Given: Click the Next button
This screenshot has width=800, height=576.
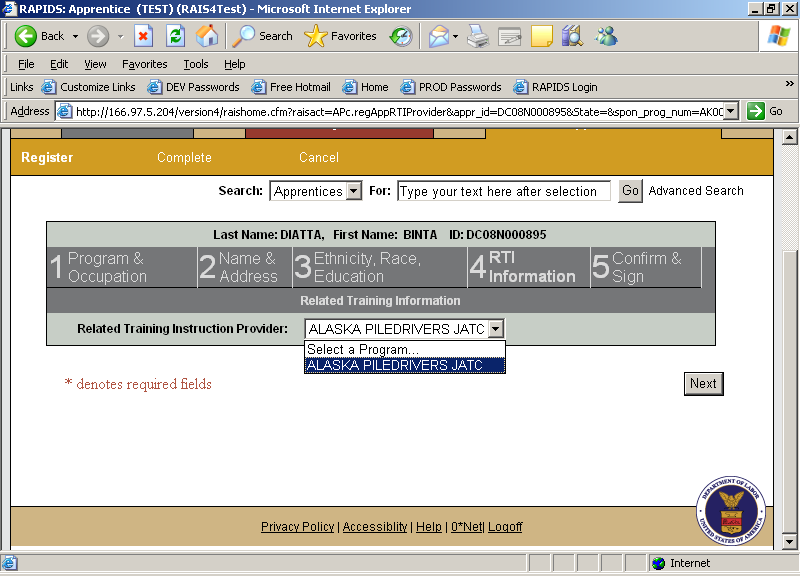Looking at the screenshot, I should [x=704, y=384].
